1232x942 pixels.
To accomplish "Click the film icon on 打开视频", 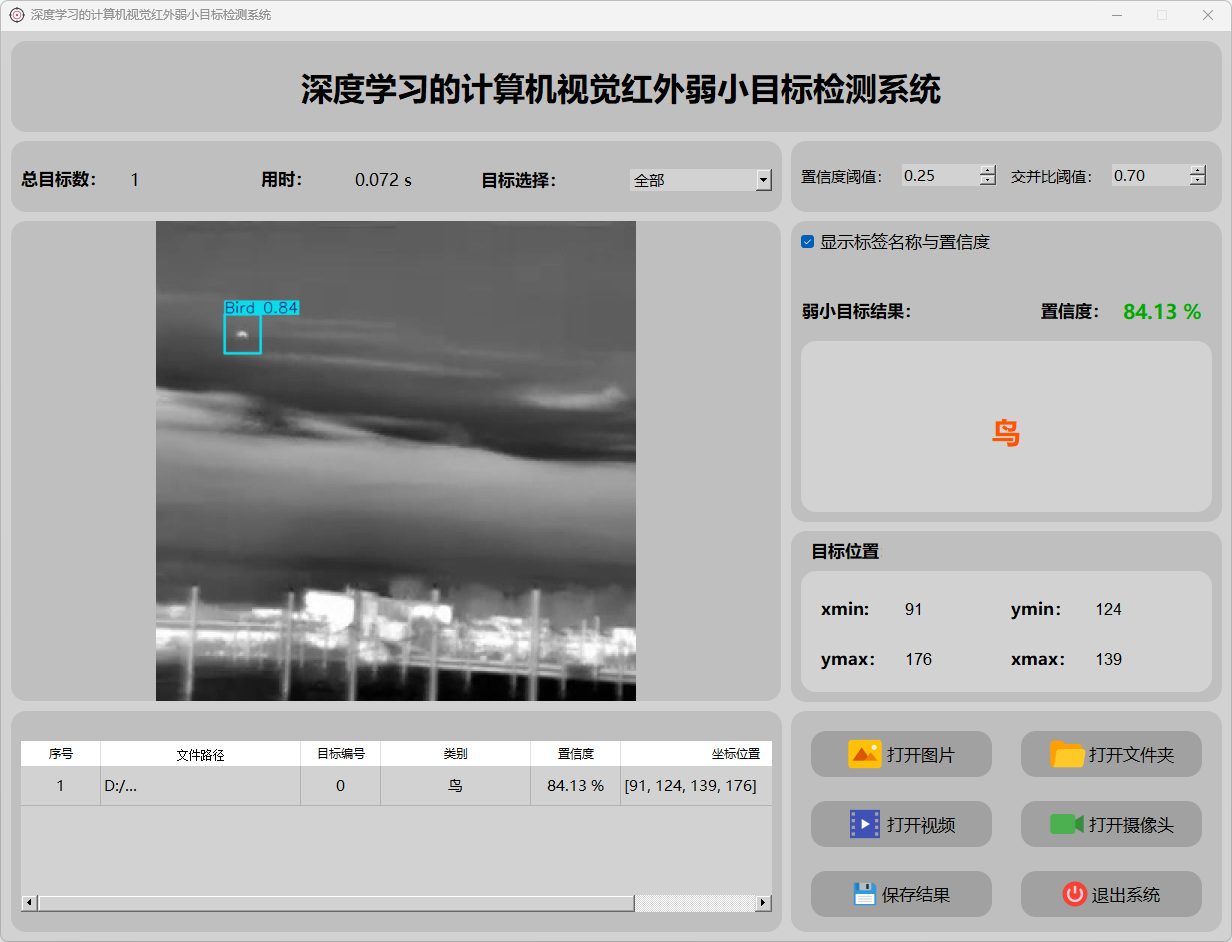I will [864, 824].
